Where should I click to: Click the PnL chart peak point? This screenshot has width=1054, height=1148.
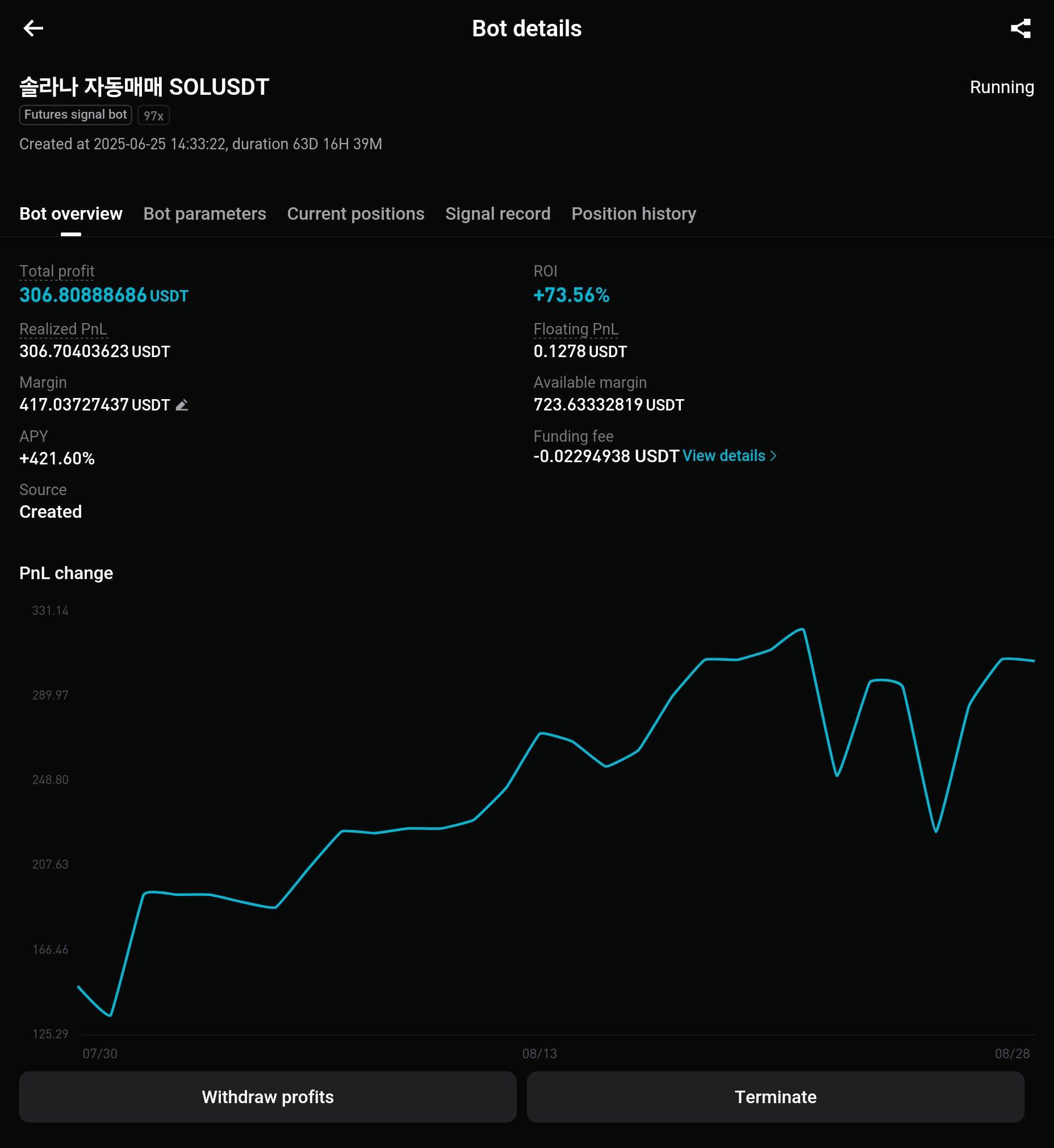pyautogui.click(x=802, y=630)
